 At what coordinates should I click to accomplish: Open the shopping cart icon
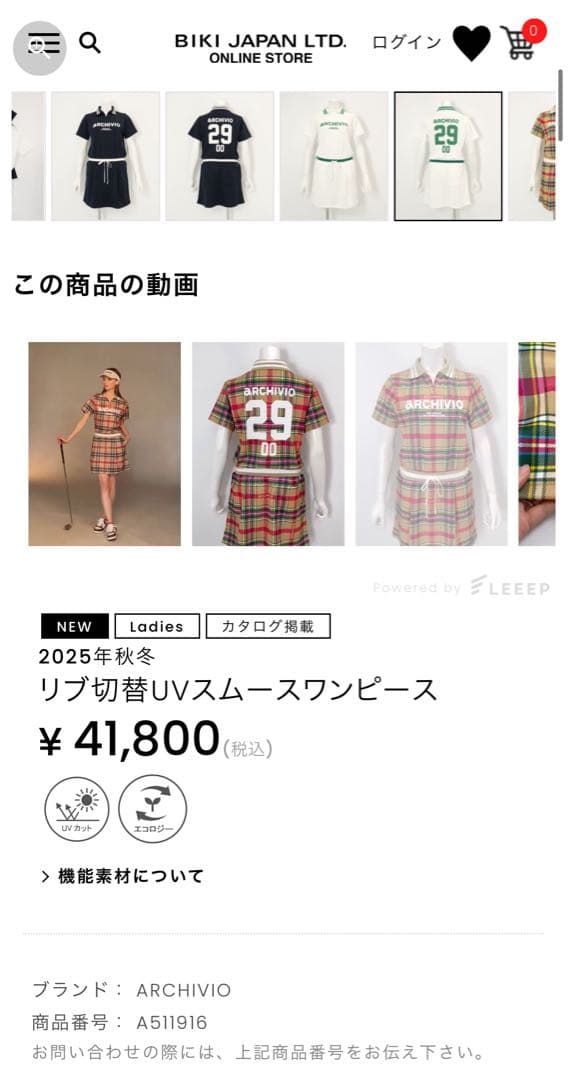pos(520,41)
